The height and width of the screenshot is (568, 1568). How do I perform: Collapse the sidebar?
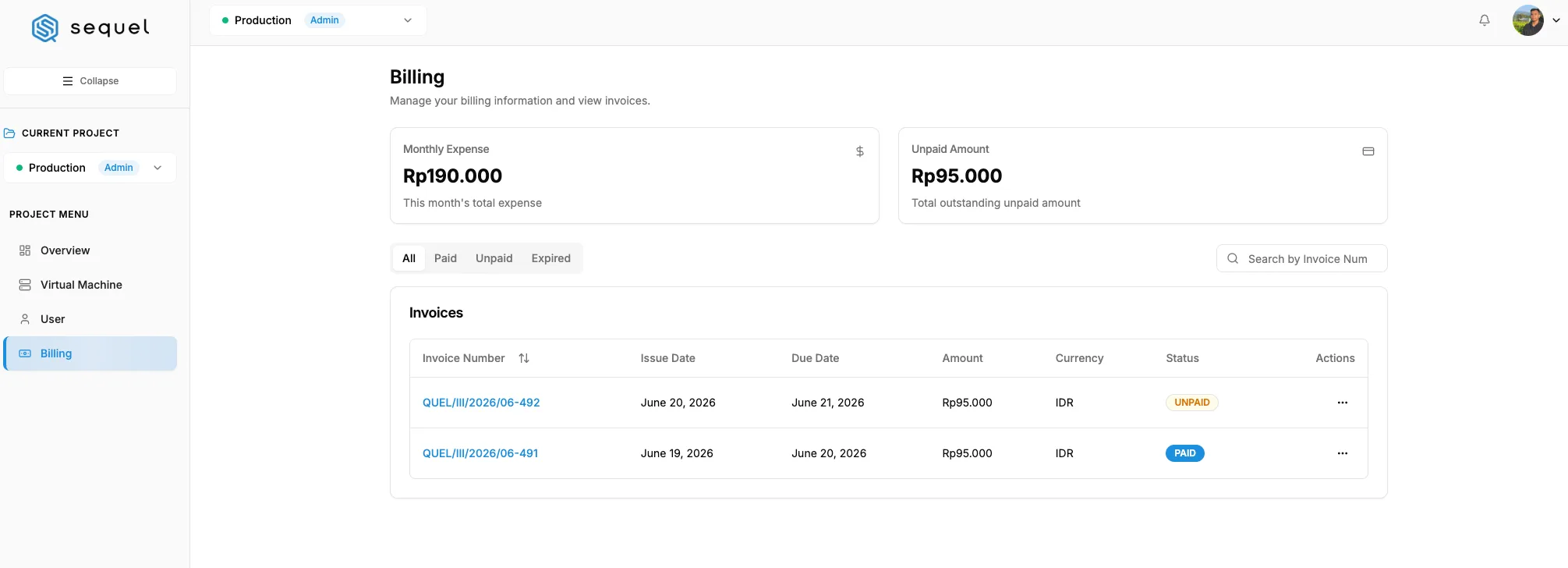(x=90, y=81)
